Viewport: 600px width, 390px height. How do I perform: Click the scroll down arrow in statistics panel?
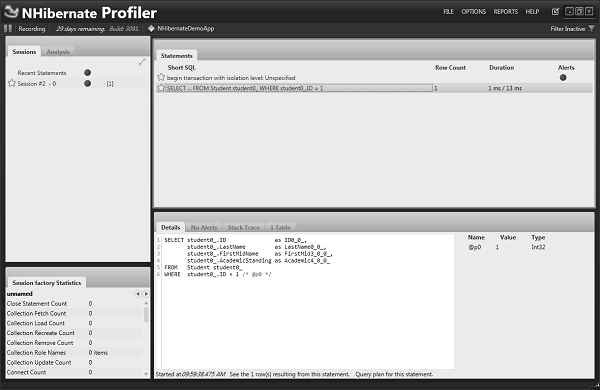click(x=146, y=374)
